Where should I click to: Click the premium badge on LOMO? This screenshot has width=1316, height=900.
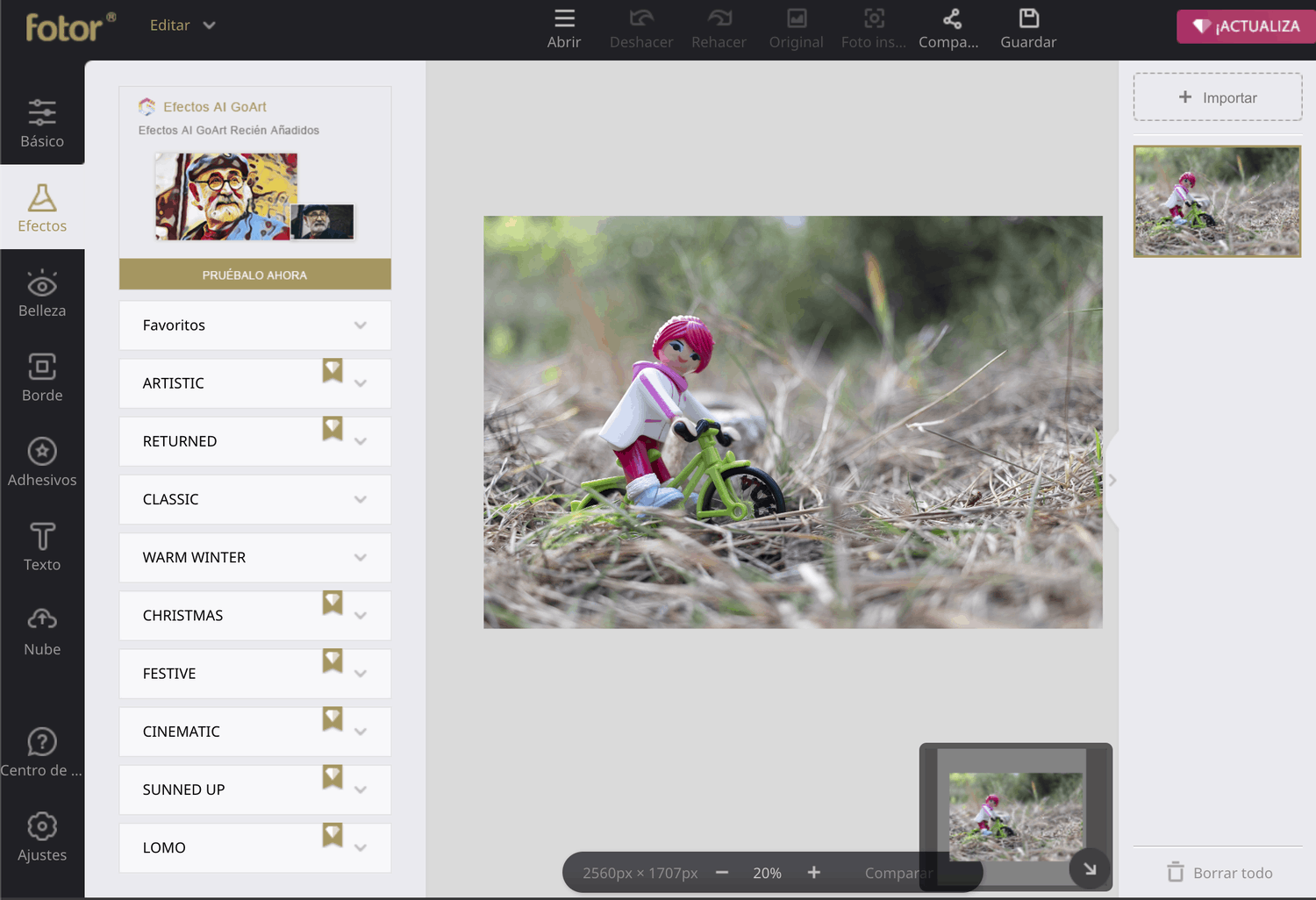click(x=333, y=835)
